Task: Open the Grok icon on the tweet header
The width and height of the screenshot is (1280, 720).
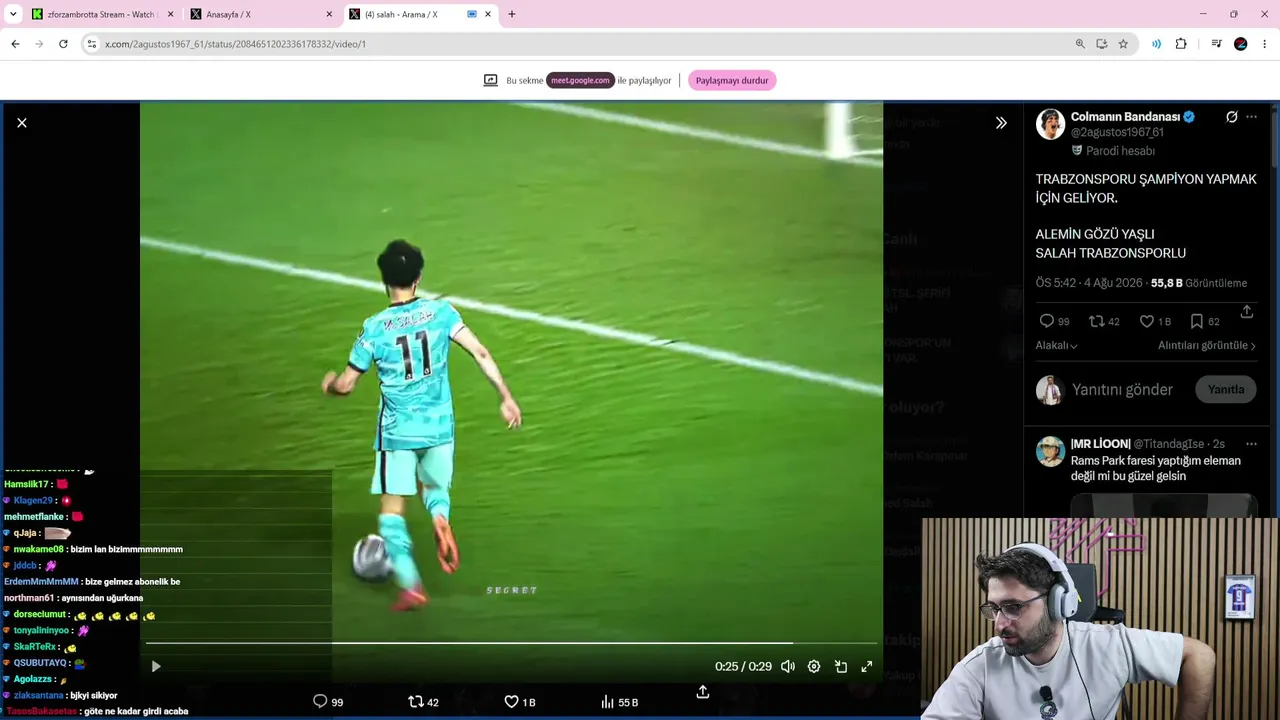Action: pos(1232,117)
